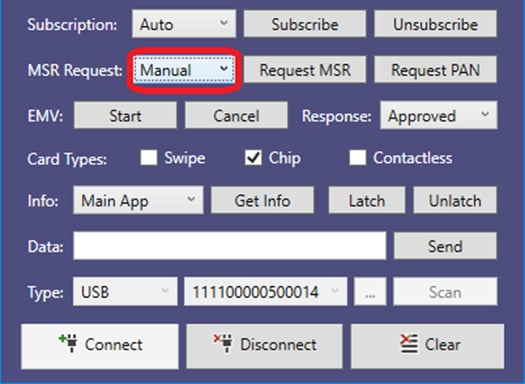Click the ellipsis browse button
The width and height of the screenshot is (525, 384).
pos(370,292)
